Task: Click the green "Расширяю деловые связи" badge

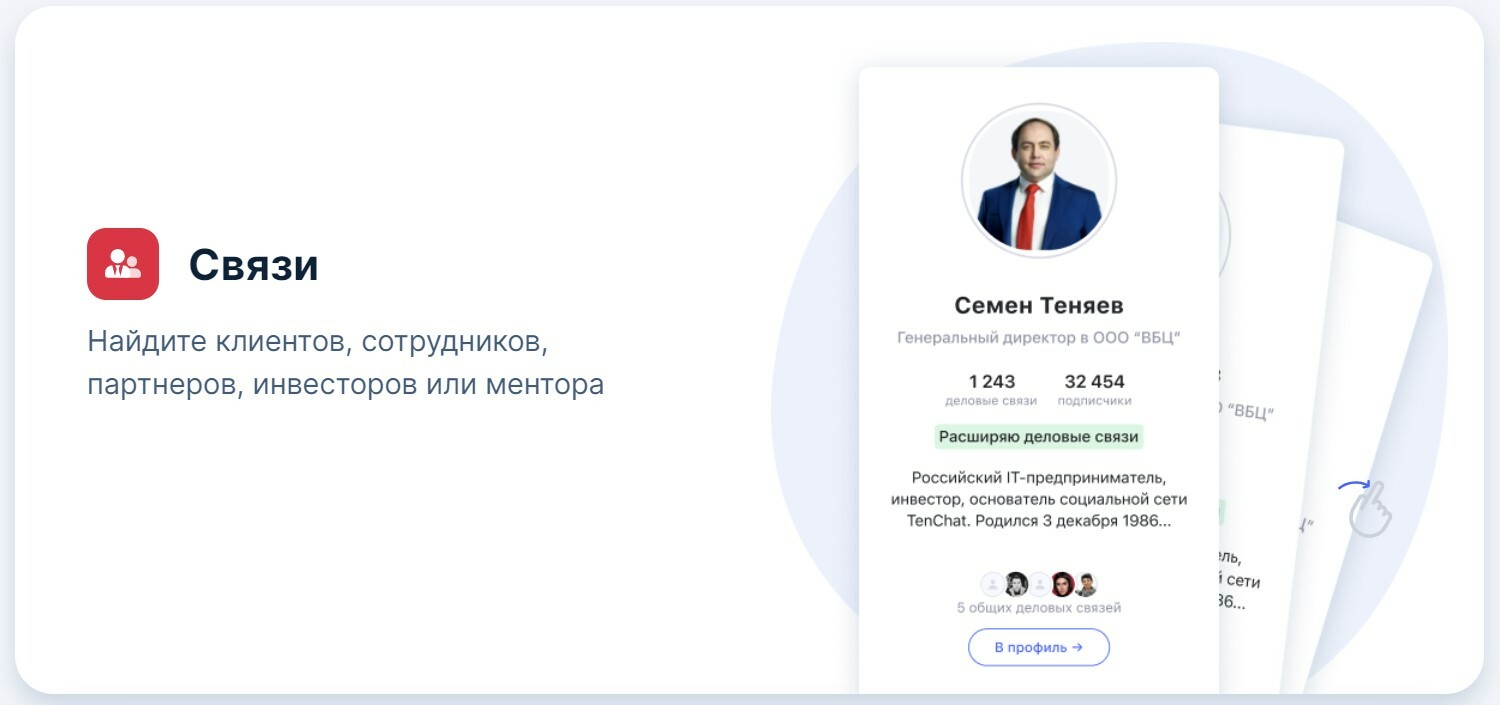Action: tap(1039, 437)
